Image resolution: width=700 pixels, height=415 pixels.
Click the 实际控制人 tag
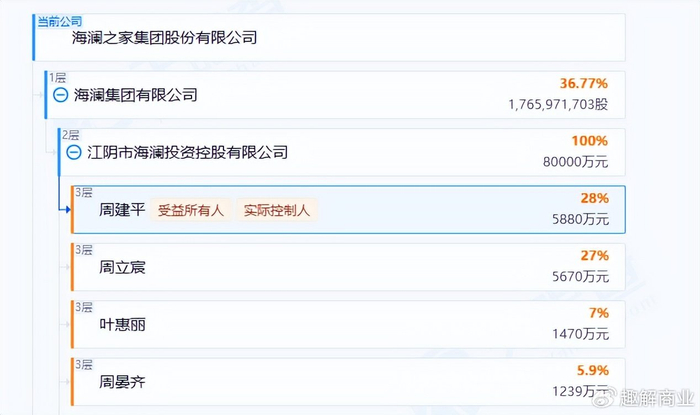(x=277, y=211)
